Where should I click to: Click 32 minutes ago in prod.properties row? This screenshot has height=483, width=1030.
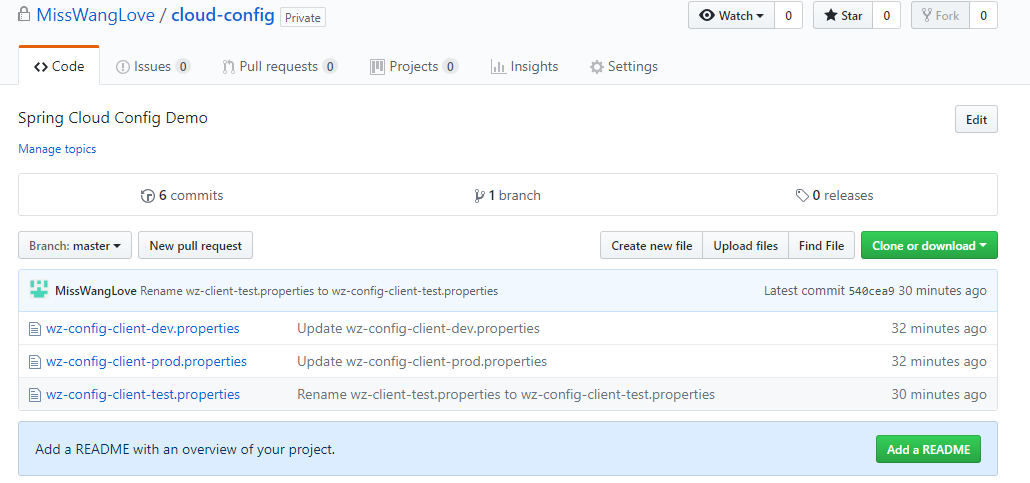point(939,361)
